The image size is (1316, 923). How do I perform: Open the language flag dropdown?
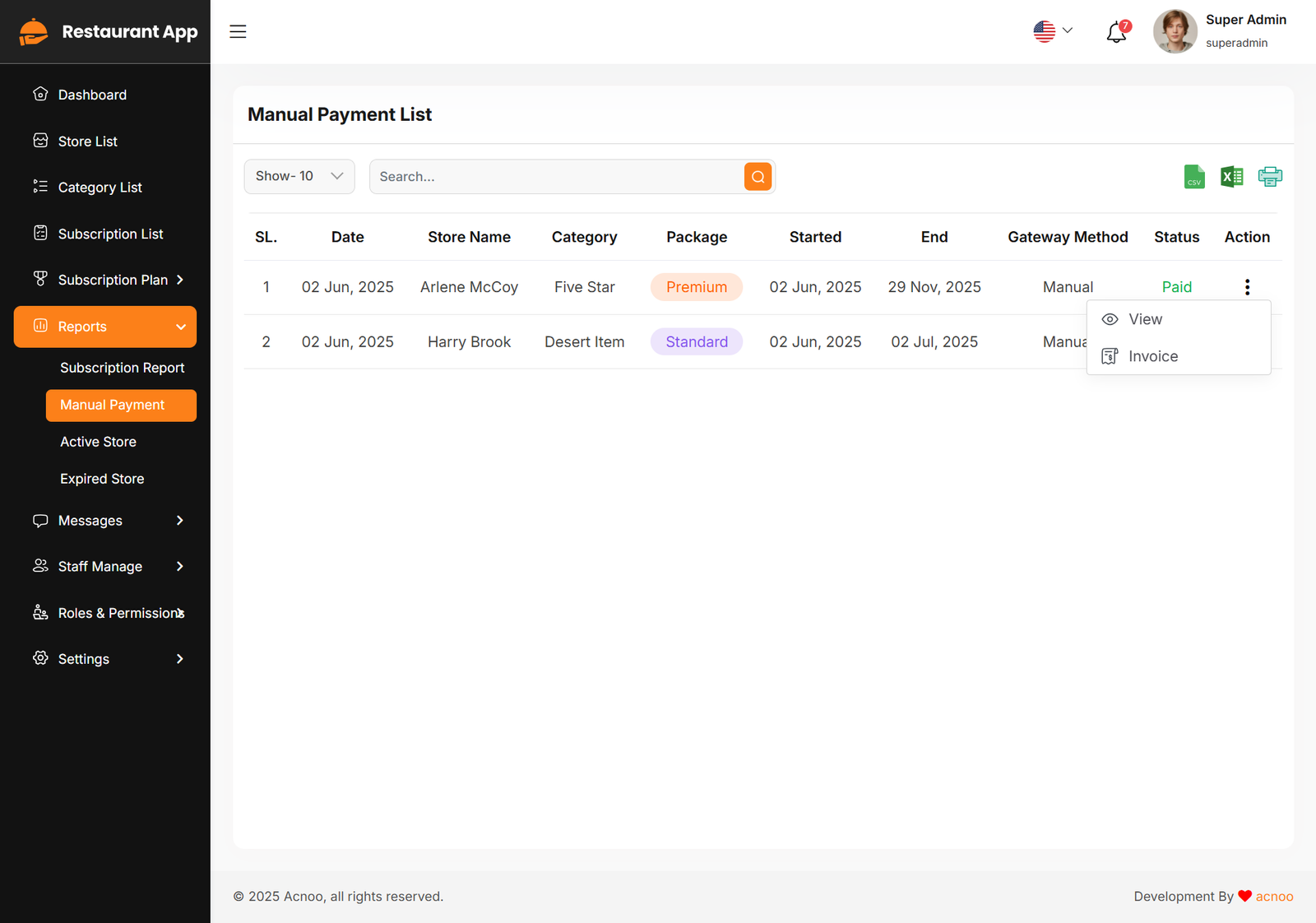coord(1053,31)
